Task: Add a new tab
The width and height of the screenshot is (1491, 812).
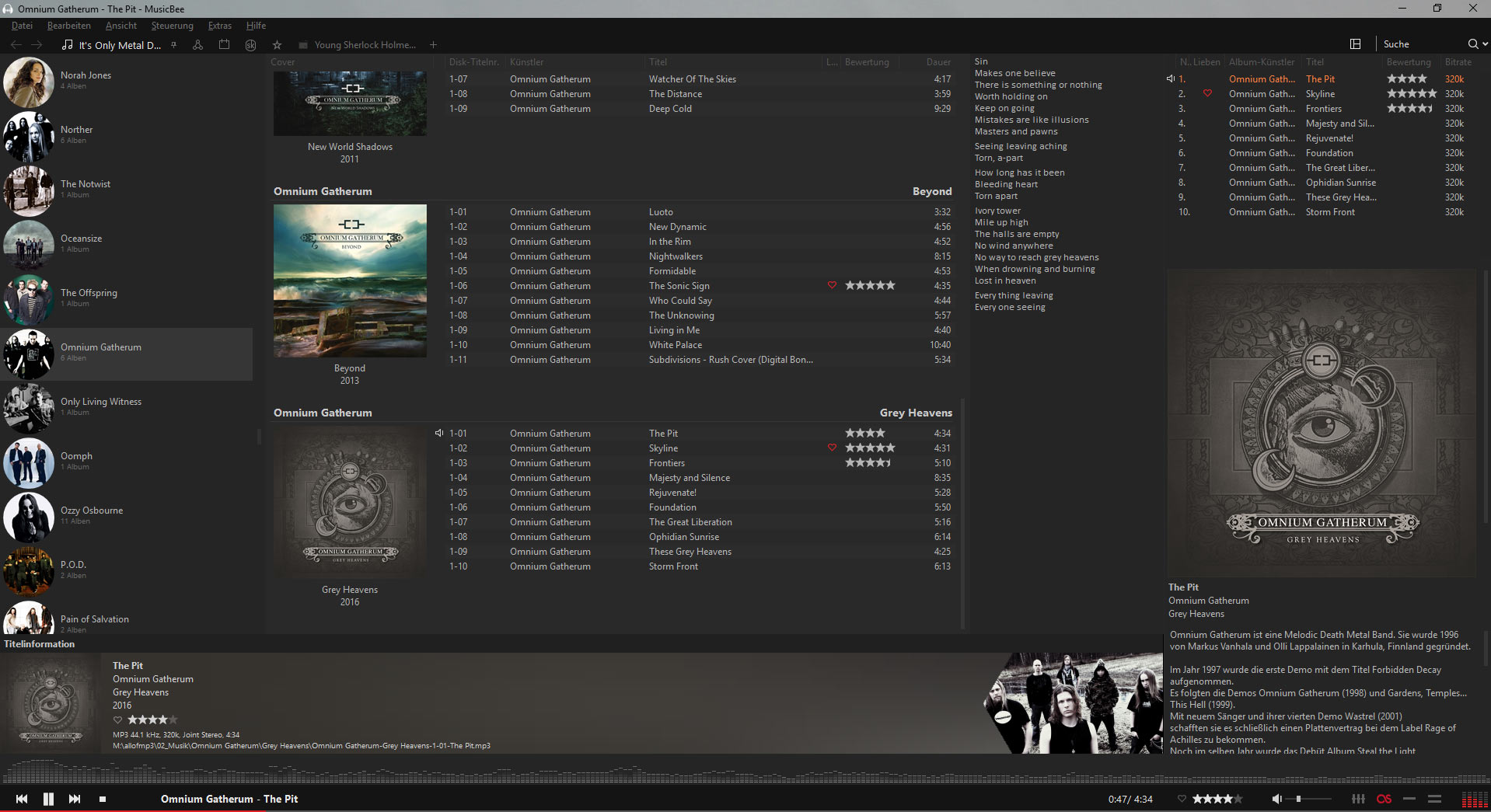Action: pos(433,45)
